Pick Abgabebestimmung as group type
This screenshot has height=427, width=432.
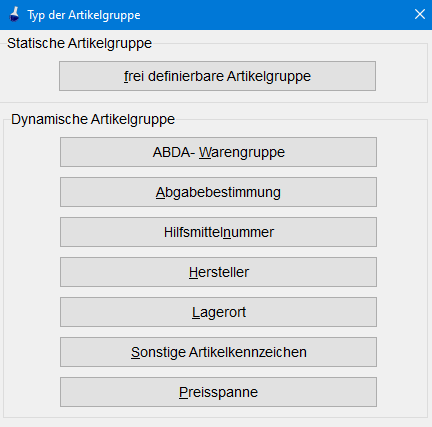point(218,192)
